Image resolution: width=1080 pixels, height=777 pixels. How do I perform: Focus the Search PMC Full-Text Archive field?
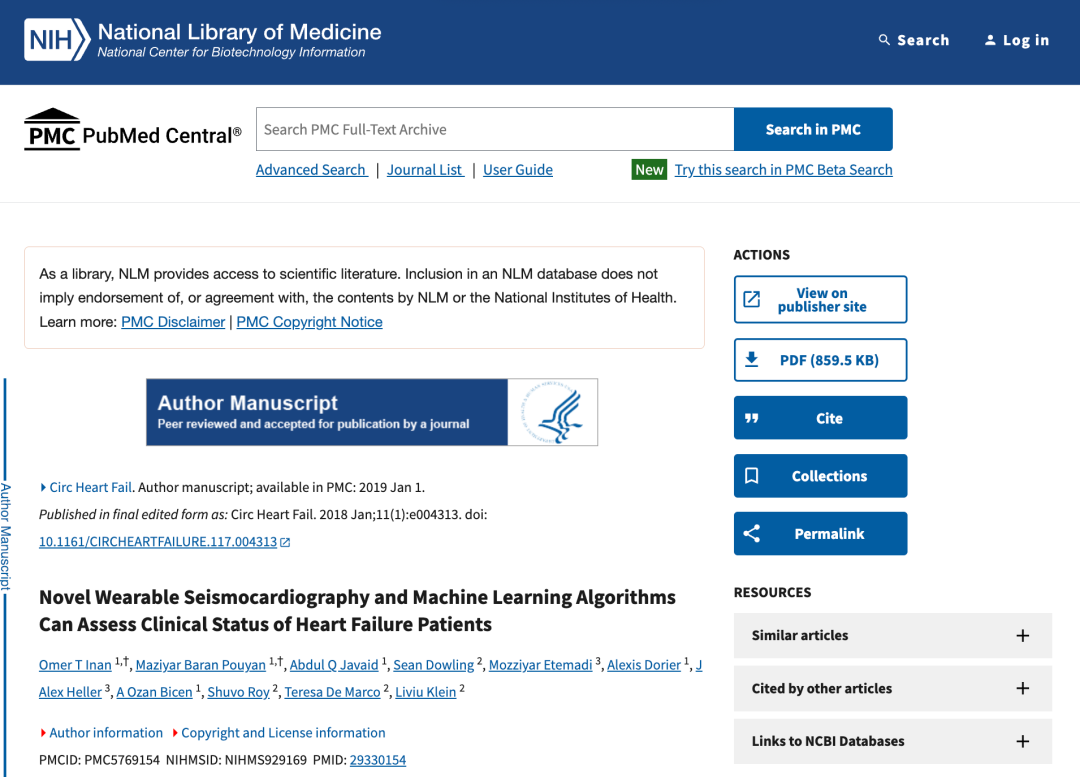495,130
